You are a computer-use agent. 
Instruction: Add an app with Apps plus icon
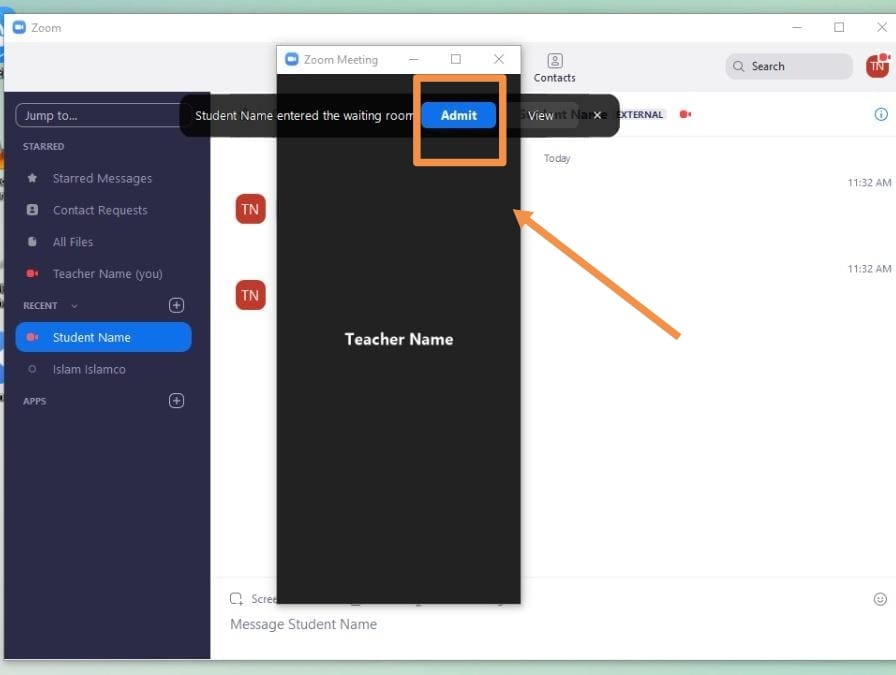click(x=177, y=401)
